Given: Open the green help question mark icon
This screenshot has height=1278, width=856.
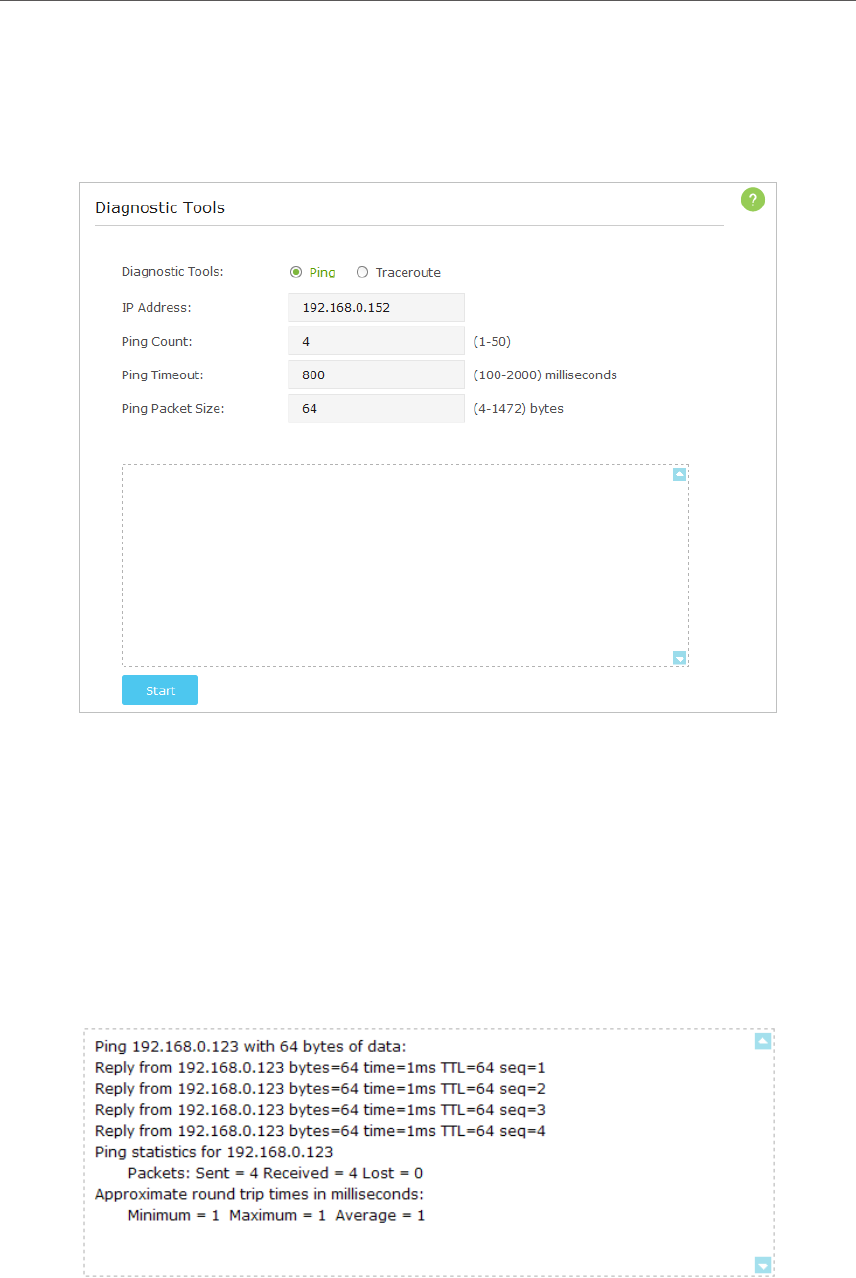Looking at the screenshot, I should click(x=752, y=200).
